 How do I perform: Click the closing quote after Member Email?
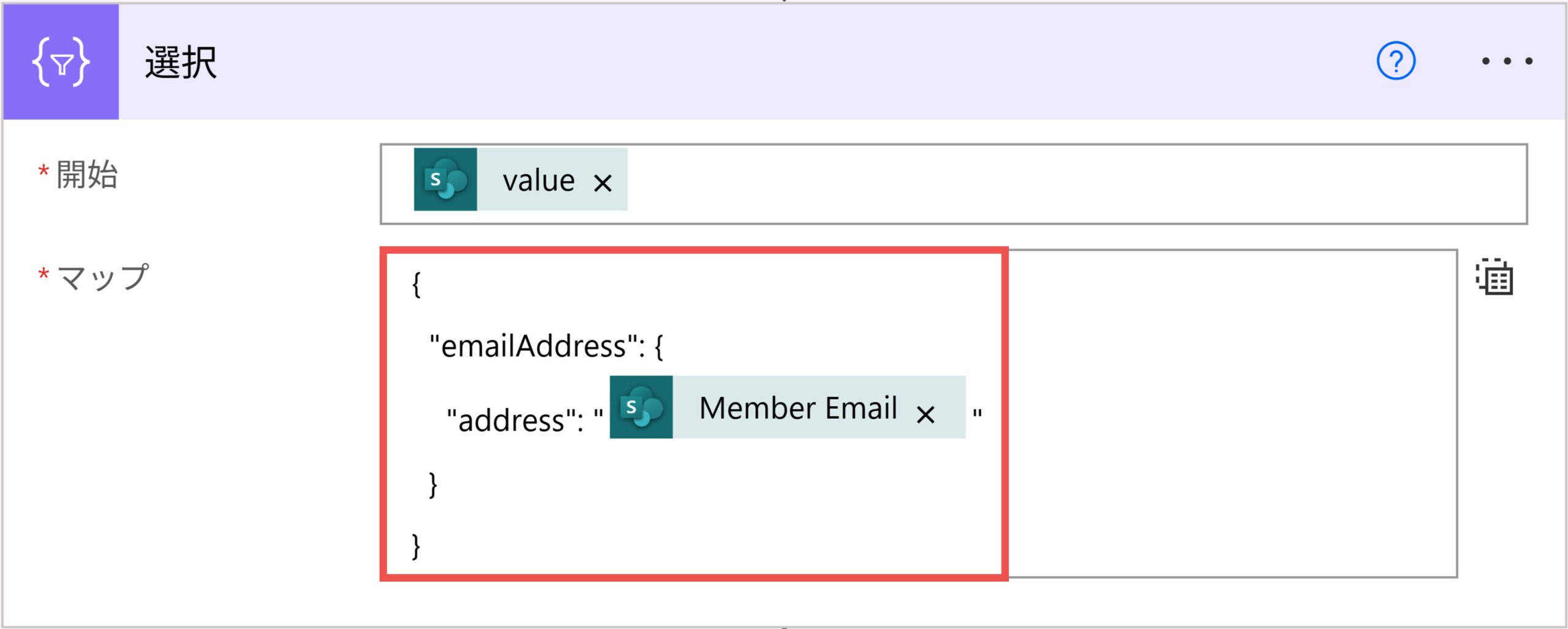pos(978,415)
